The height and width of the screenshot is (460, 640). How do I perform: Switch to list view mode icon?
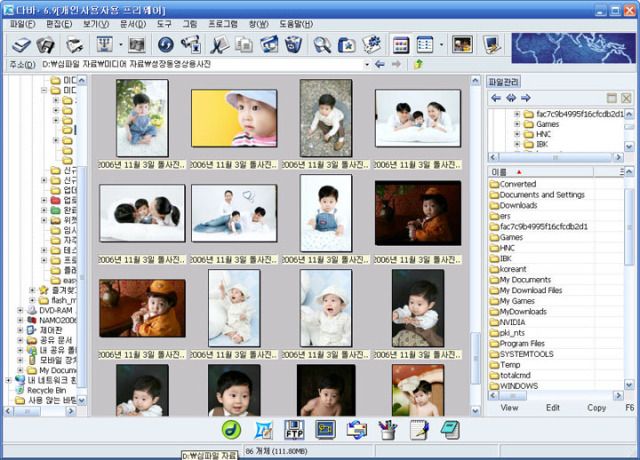425,44
